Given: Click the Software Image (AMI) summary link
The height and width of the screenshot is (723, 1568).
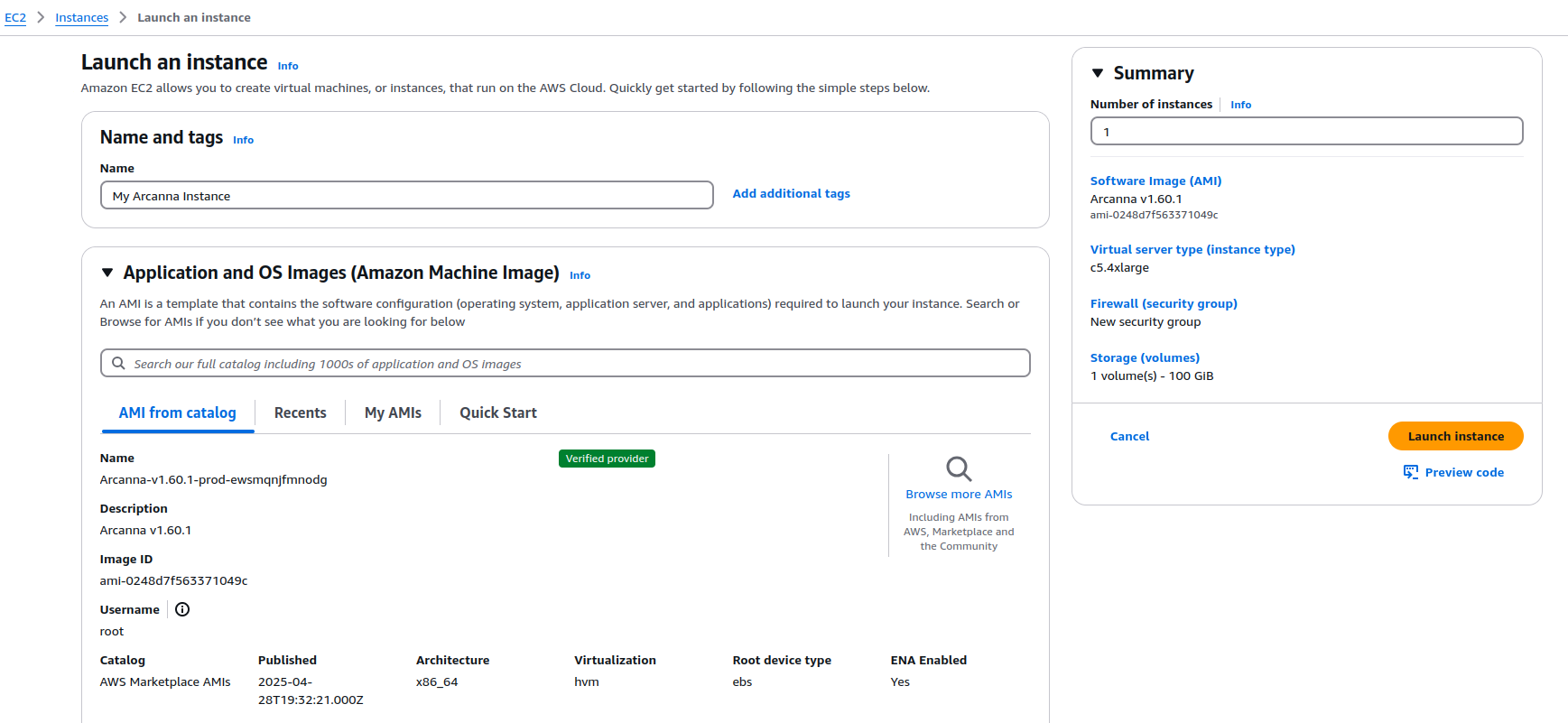Looking at the screenshot, I should pos(1155,181).
